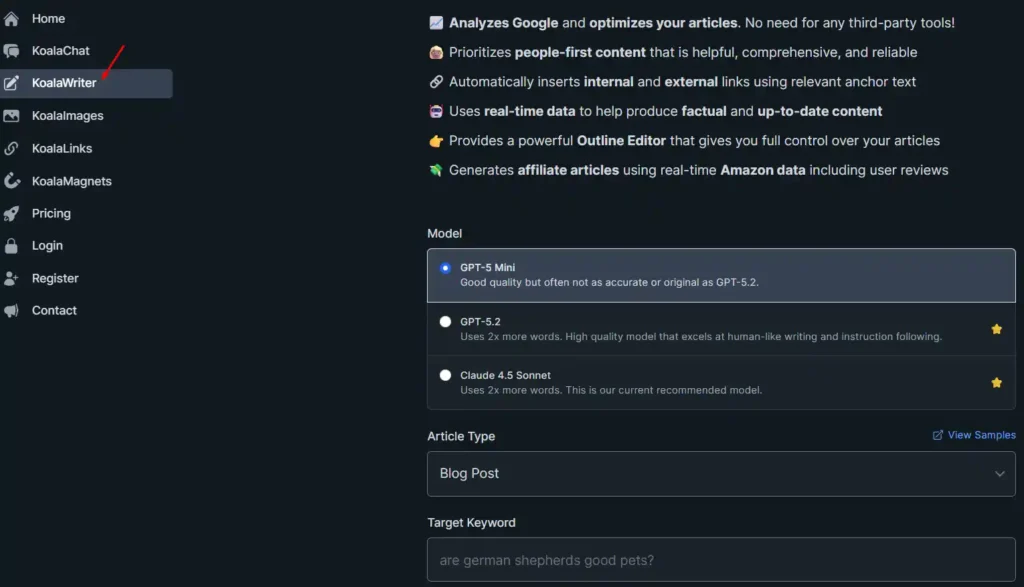
Task: Select the Login padlock icon
Action: 14,245
